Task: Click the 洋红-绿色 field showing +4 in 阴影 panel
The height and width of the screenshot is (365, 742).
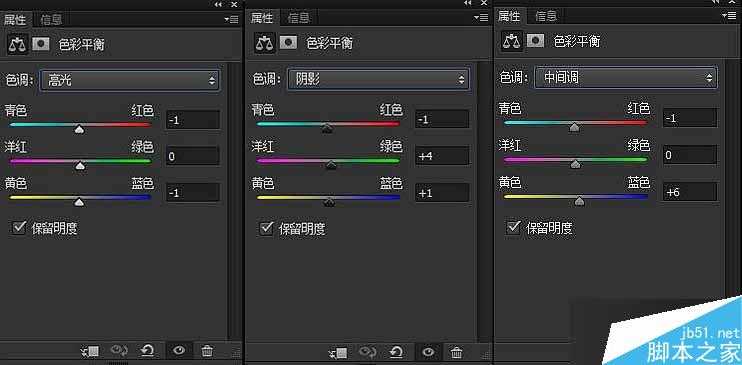Action: 442,155
